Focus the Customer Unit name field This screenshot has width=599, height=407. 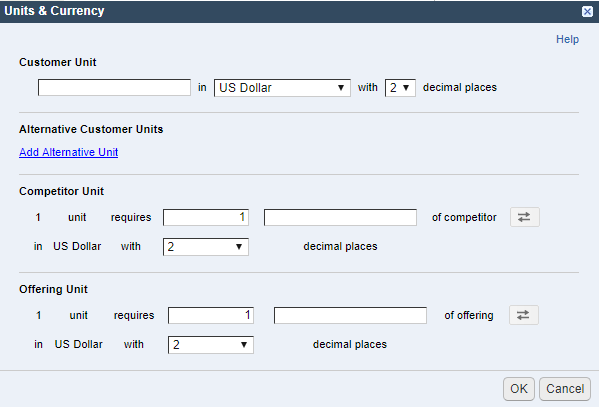click(x=114, y=88)
